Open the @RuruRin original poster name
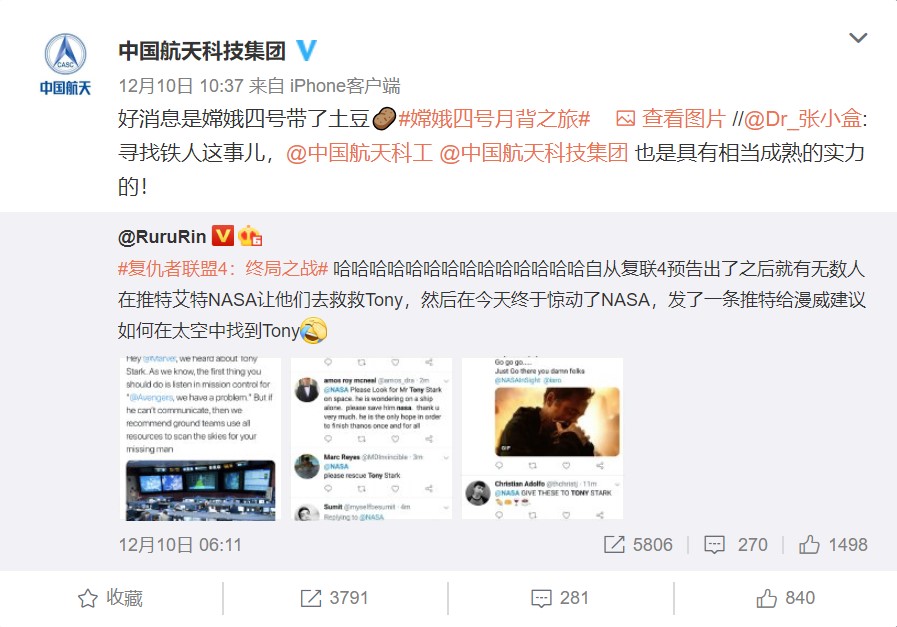 click(162, 236)
